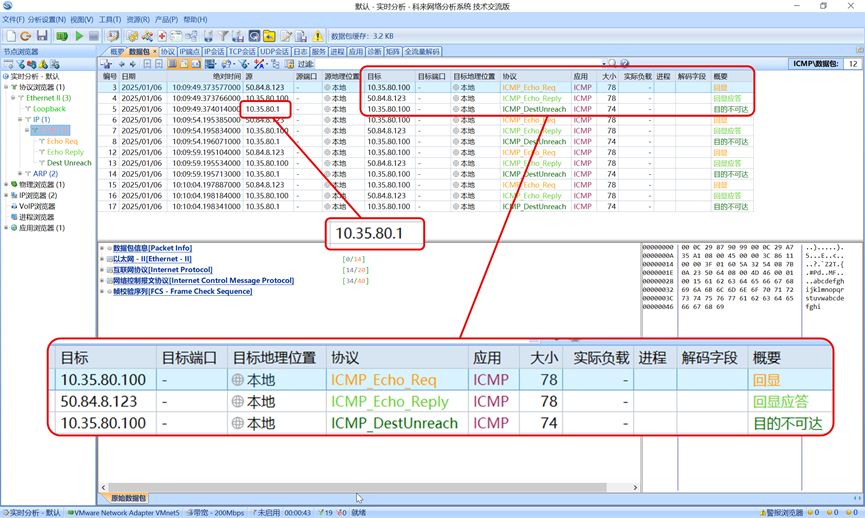This screenshot has height=518, width=865.
Task: Sort by the 绝对时间 column header
Action: point(205,76)
